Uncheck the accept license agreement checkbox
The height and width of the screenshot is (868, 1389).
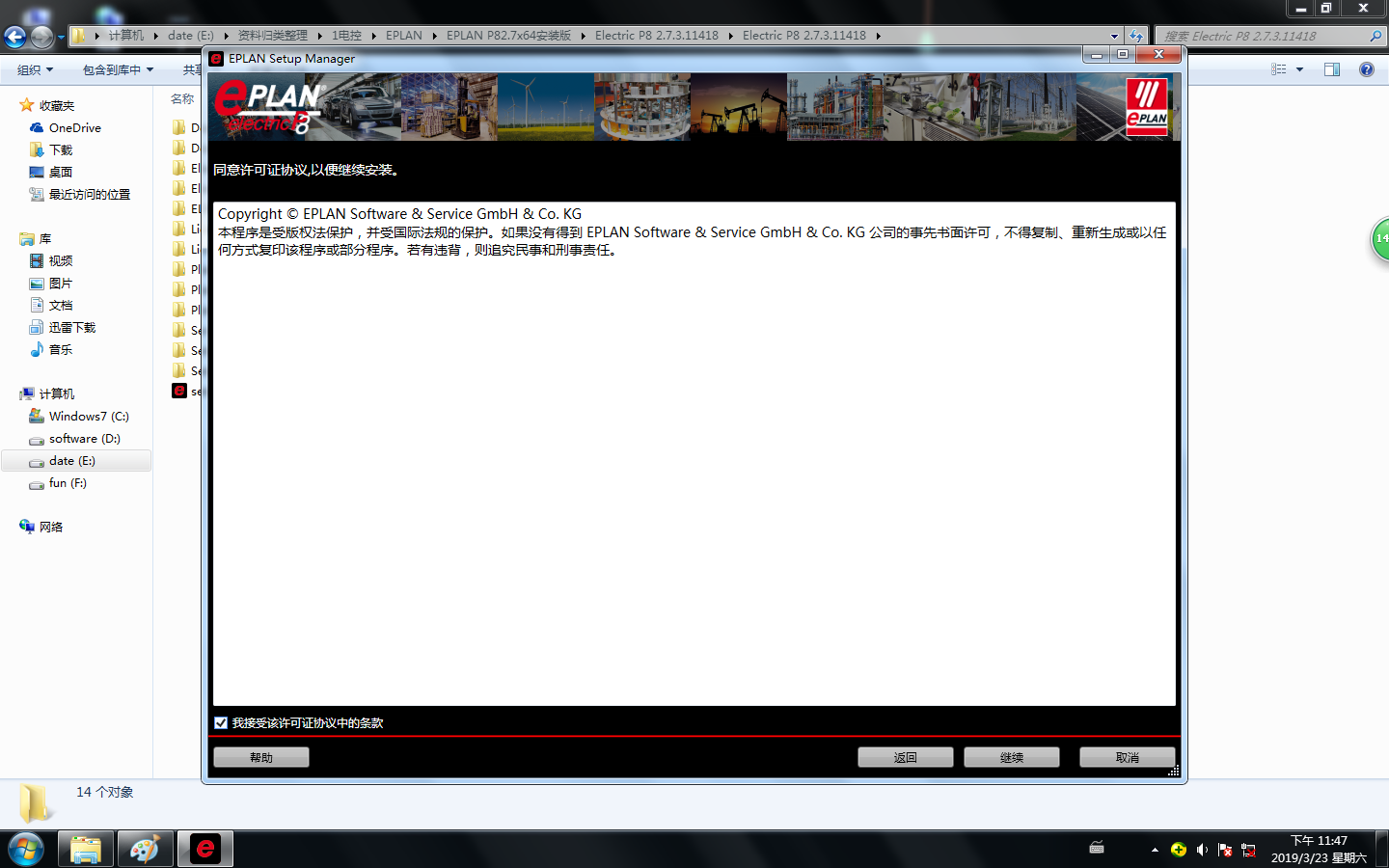[x=221, y=722]
